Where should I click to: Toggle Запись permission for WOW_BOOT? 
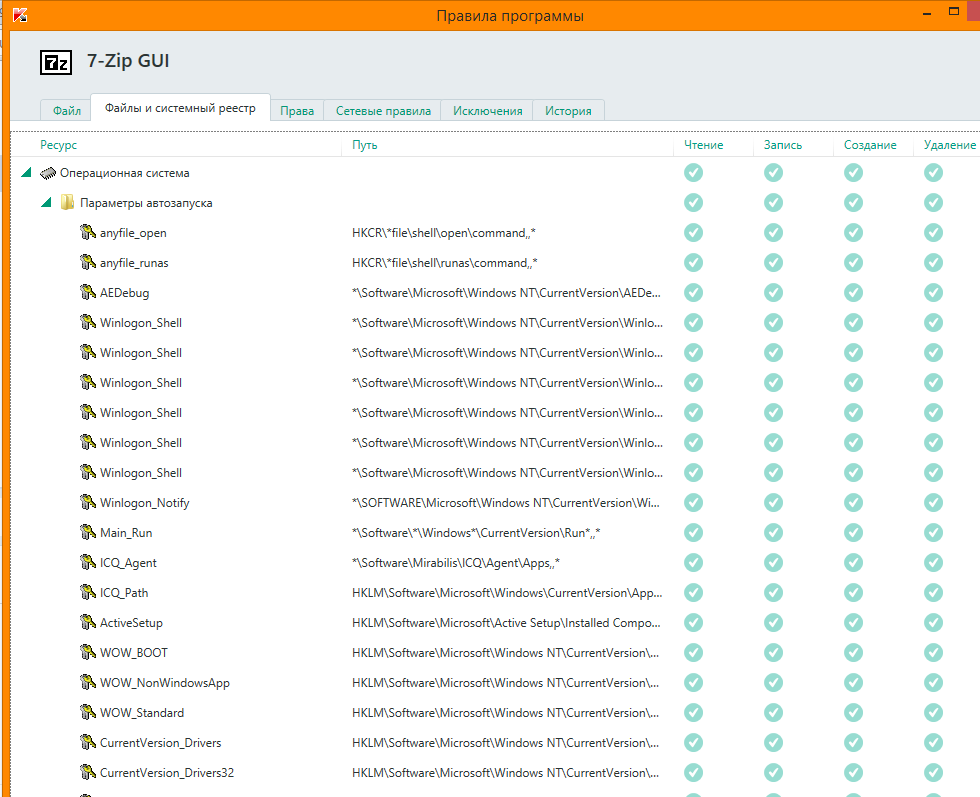[773, 653]
